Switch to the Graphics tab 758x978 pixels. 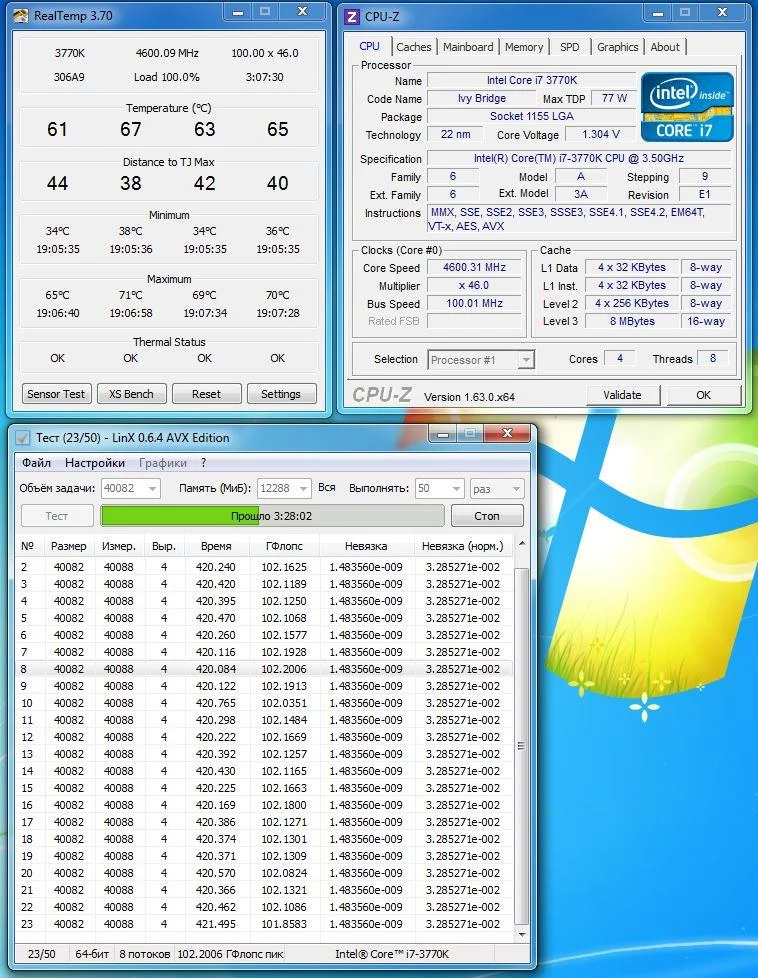point(618,47)
